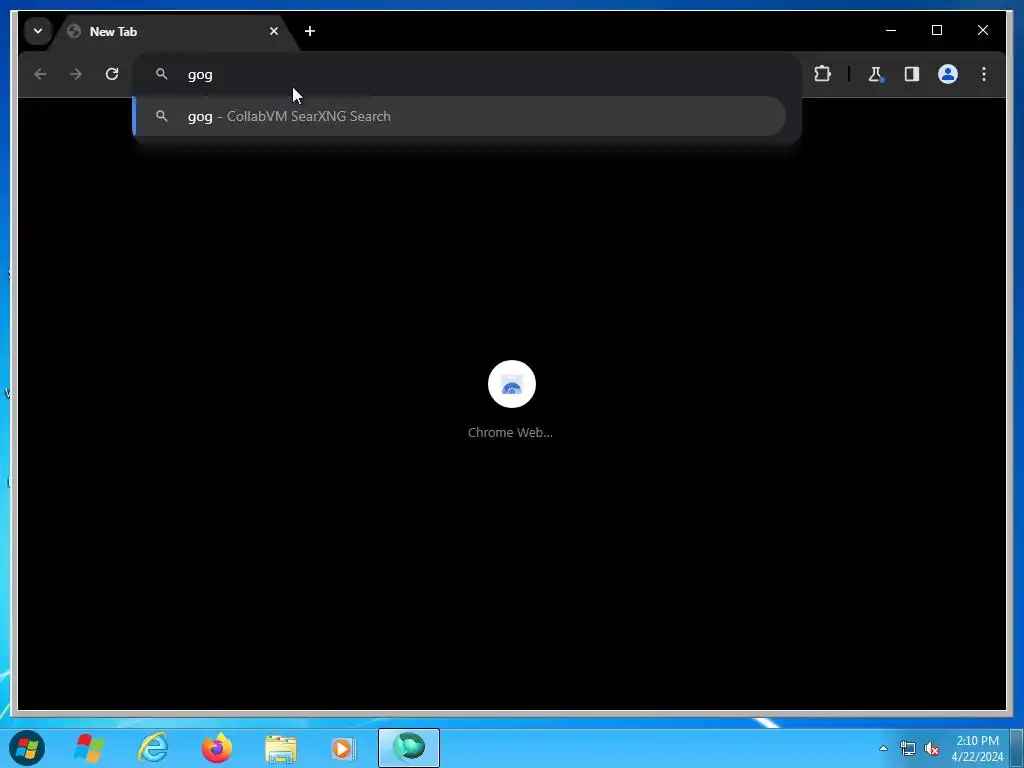
Task: Go back with the back arrow
Action: pos(40,74)
